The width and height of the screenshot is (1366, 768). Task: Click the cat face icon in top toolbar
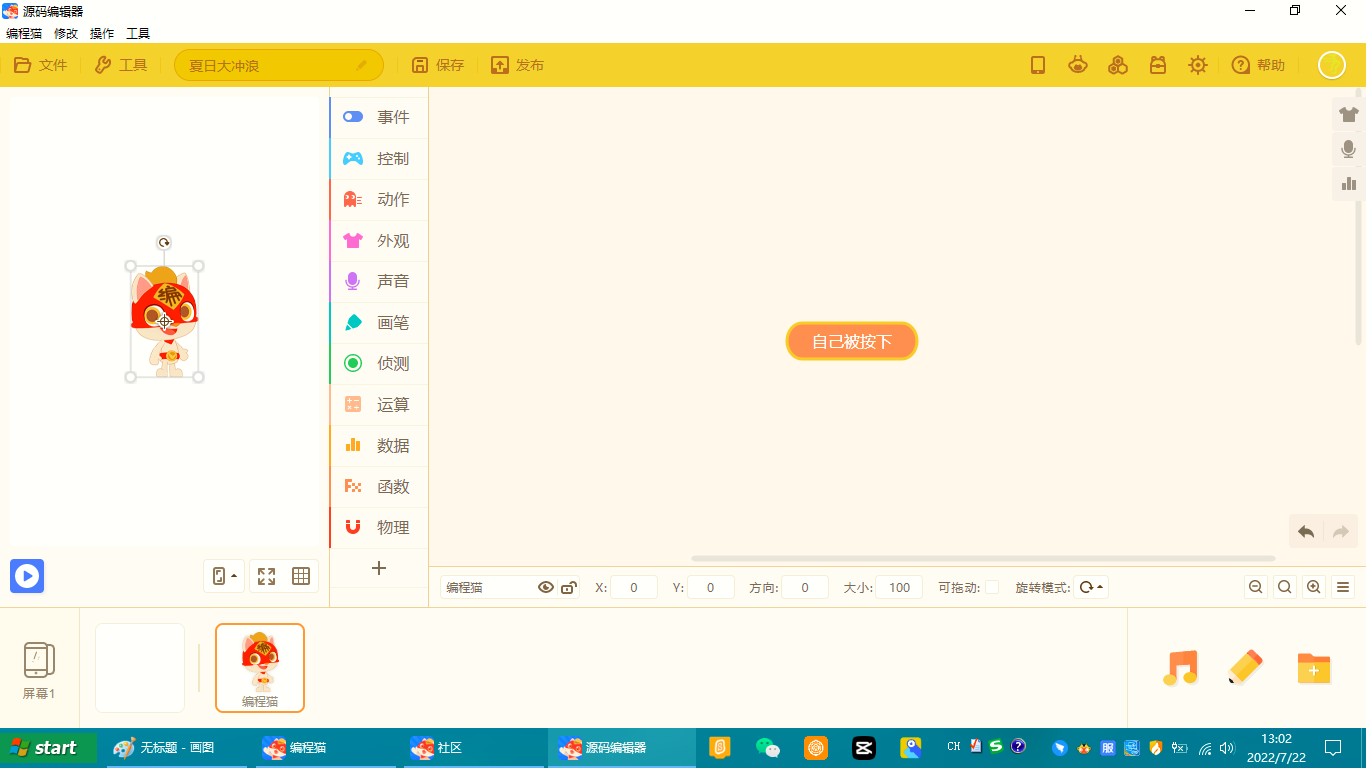(1078, 65)
